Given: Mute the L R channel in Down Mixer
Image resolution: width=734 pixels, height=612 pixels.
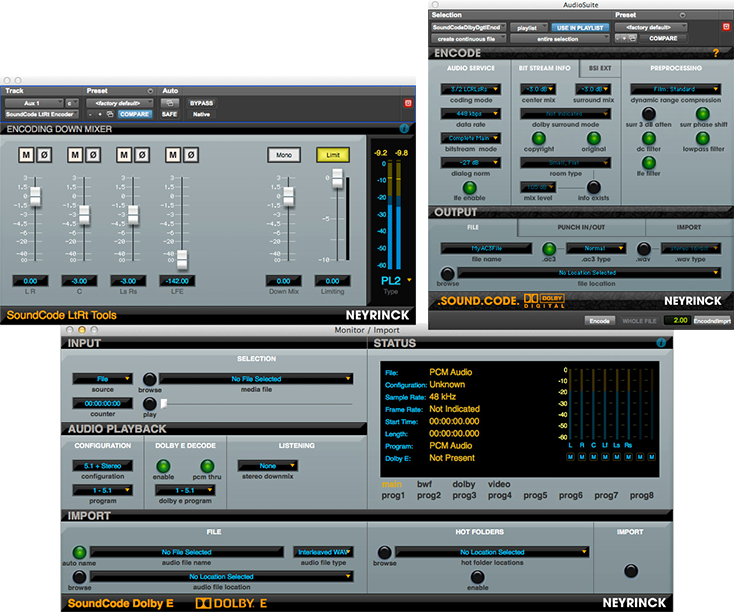Looking at the screenshot, I should (x=26, y=155).
